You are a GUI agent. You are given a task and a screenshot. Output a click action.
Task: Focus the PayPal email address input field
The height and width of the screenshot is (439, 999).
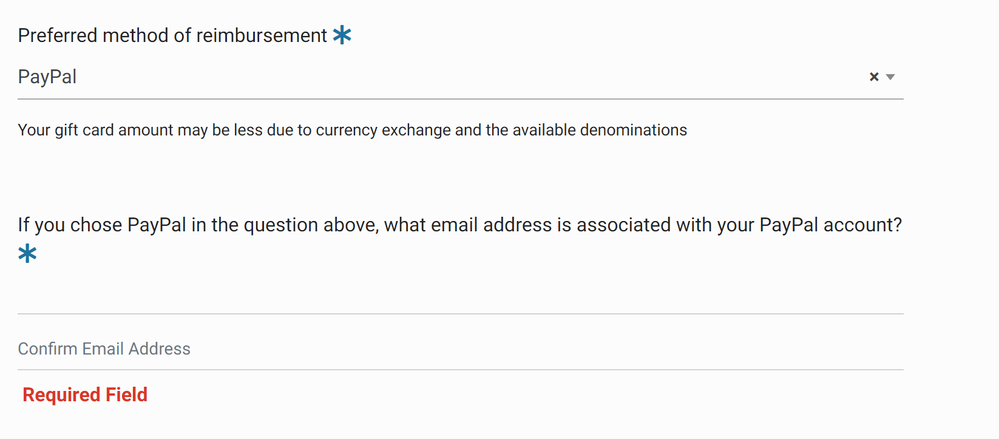tap(460, 295)
